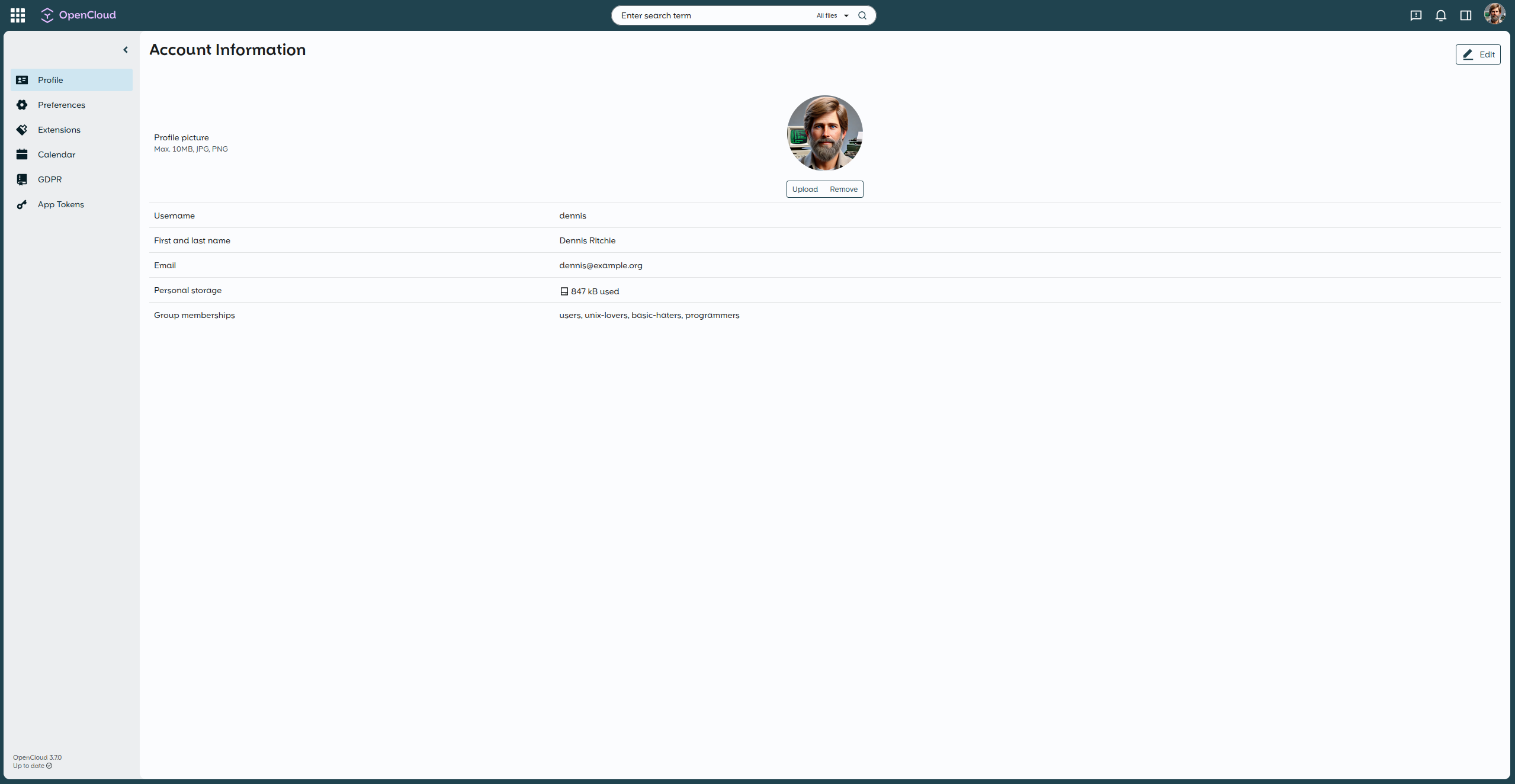
Task: Click the OpenCloud logo
Action: [x=78, y=15]
